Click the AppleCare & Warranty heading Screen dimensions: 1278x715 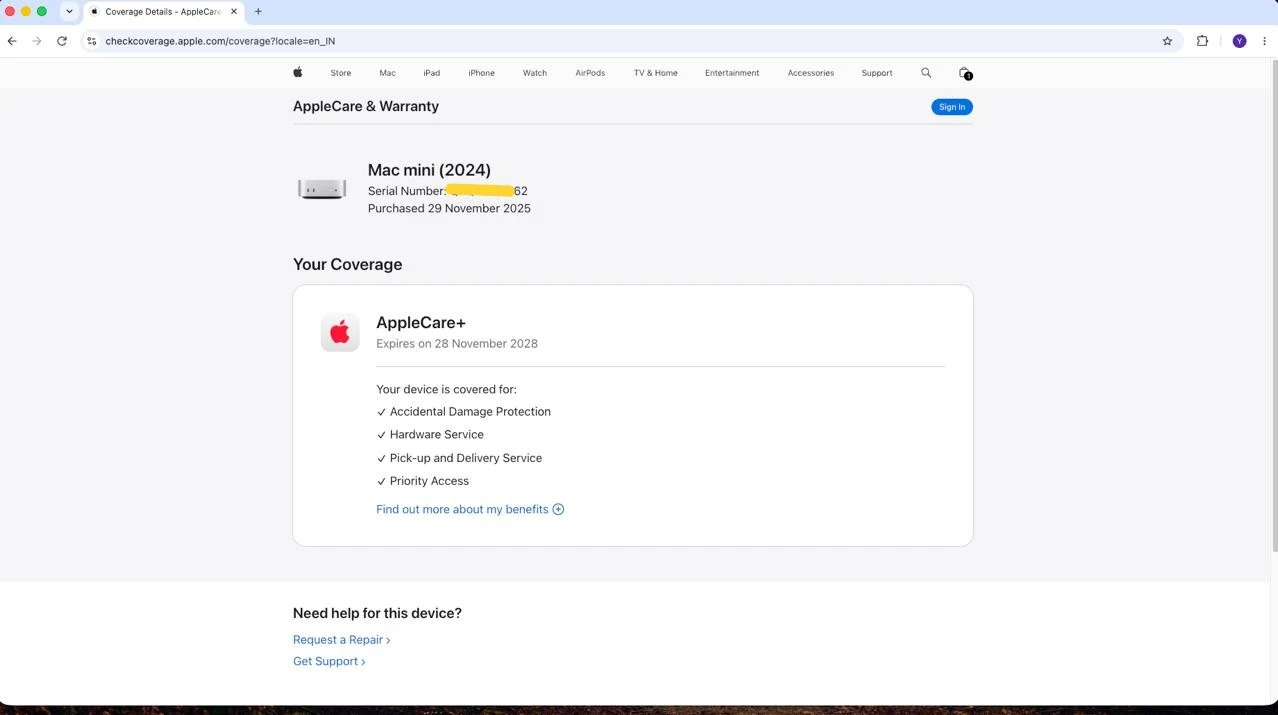pos(366,106)
